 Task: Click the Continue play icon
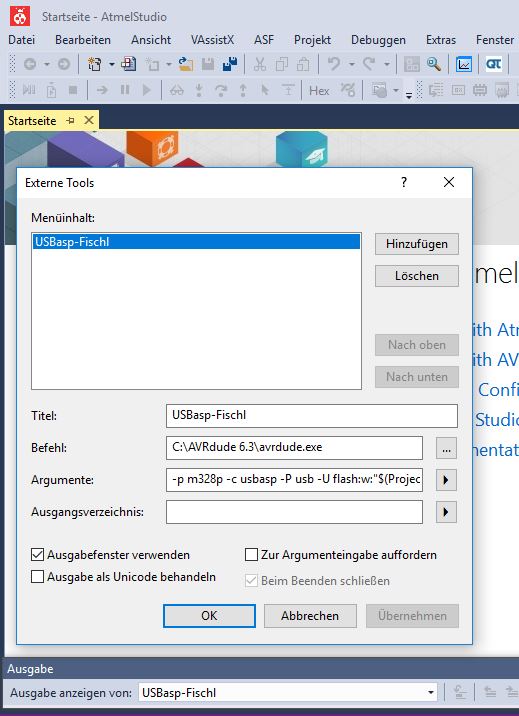147,90
